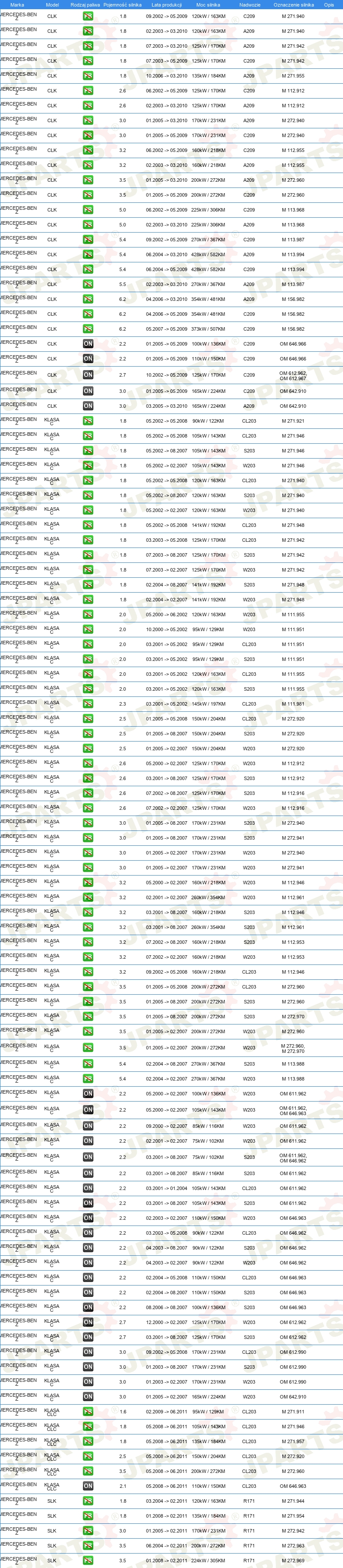Click petrol icon in KLASA C 260kW W203 row
The height and width of the screenshot is (1568, 343).
pos(88,897)
